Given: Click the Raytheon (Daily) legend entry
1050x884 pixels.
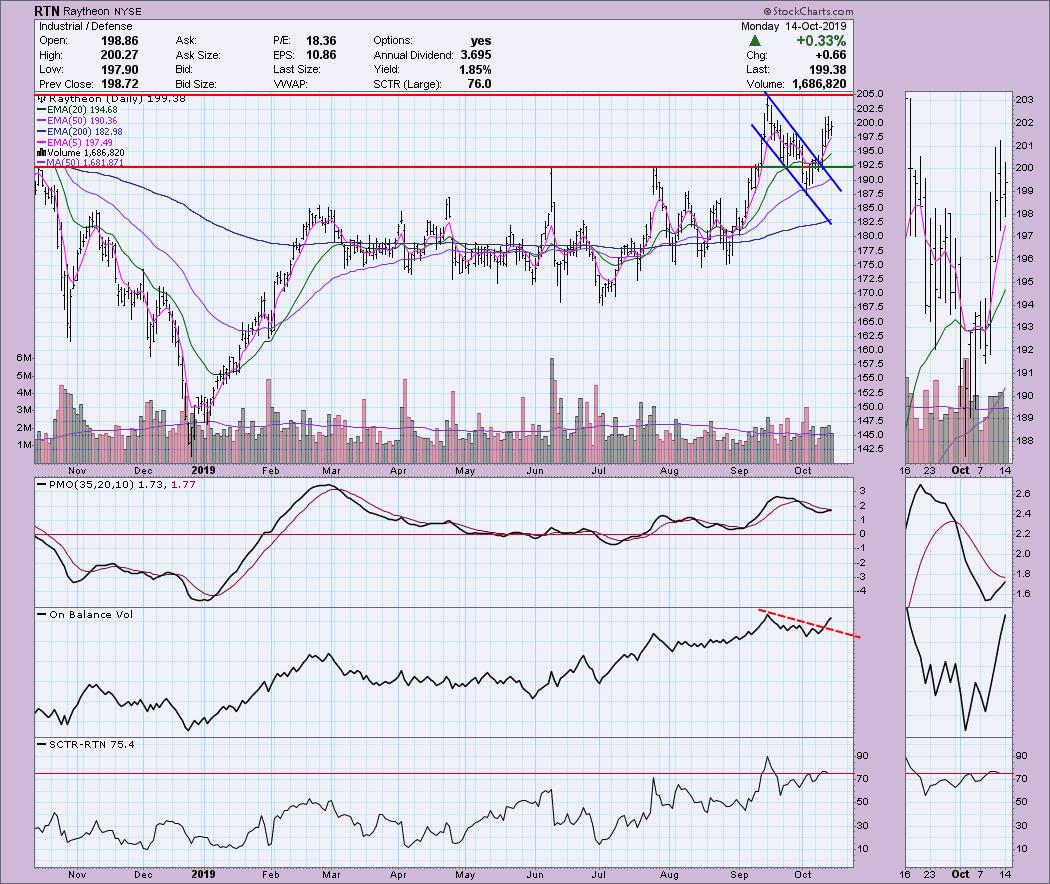Looking at the screenshot, I should tap(112, 98).
